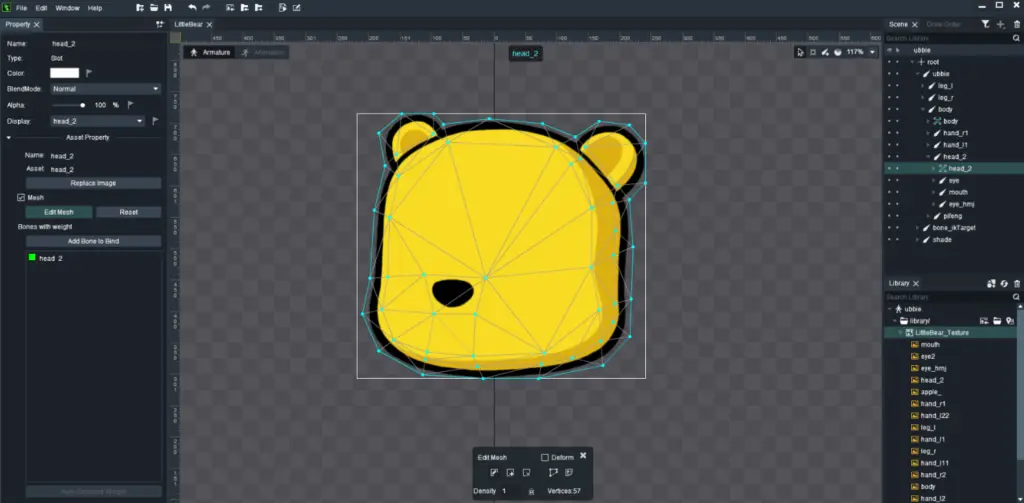Collapse the library/ folder in Library panel
Image resolution: width=1024 pixels, height=503 pixels.
pyautogui.click(x=895, y=321)
